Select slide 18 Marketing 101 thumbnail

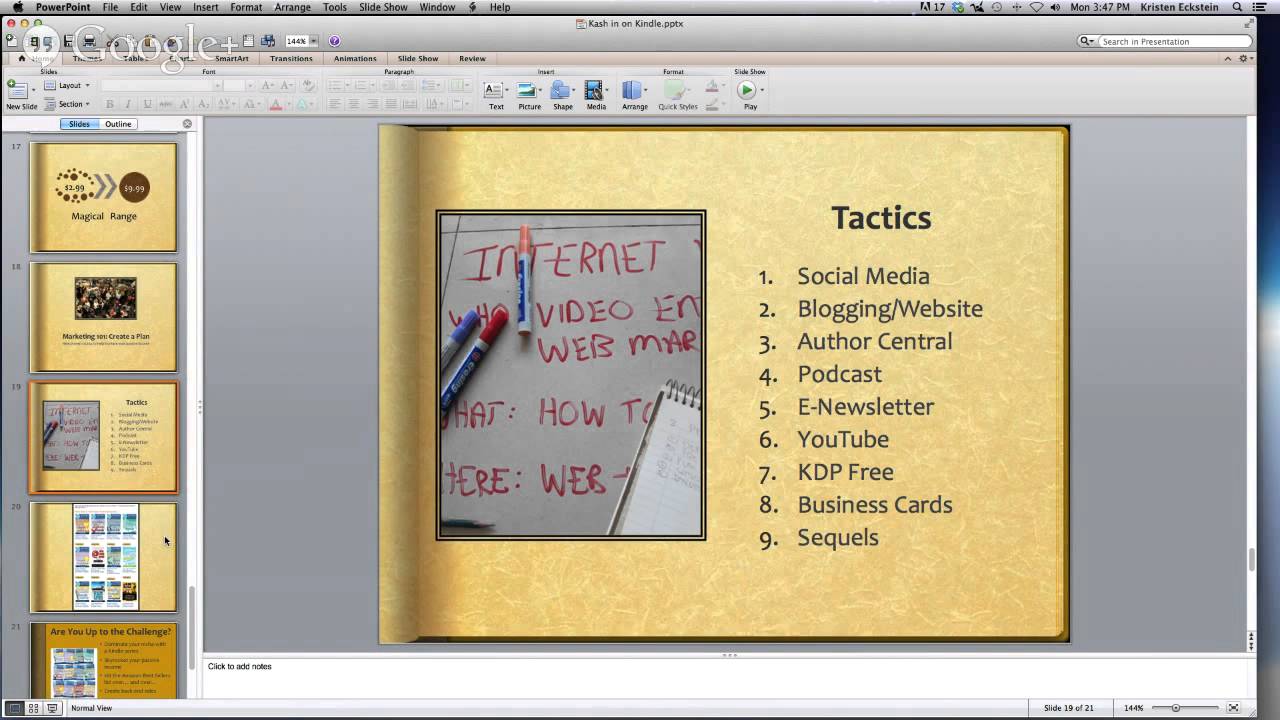pyautogui.click(x=103, y=317)
